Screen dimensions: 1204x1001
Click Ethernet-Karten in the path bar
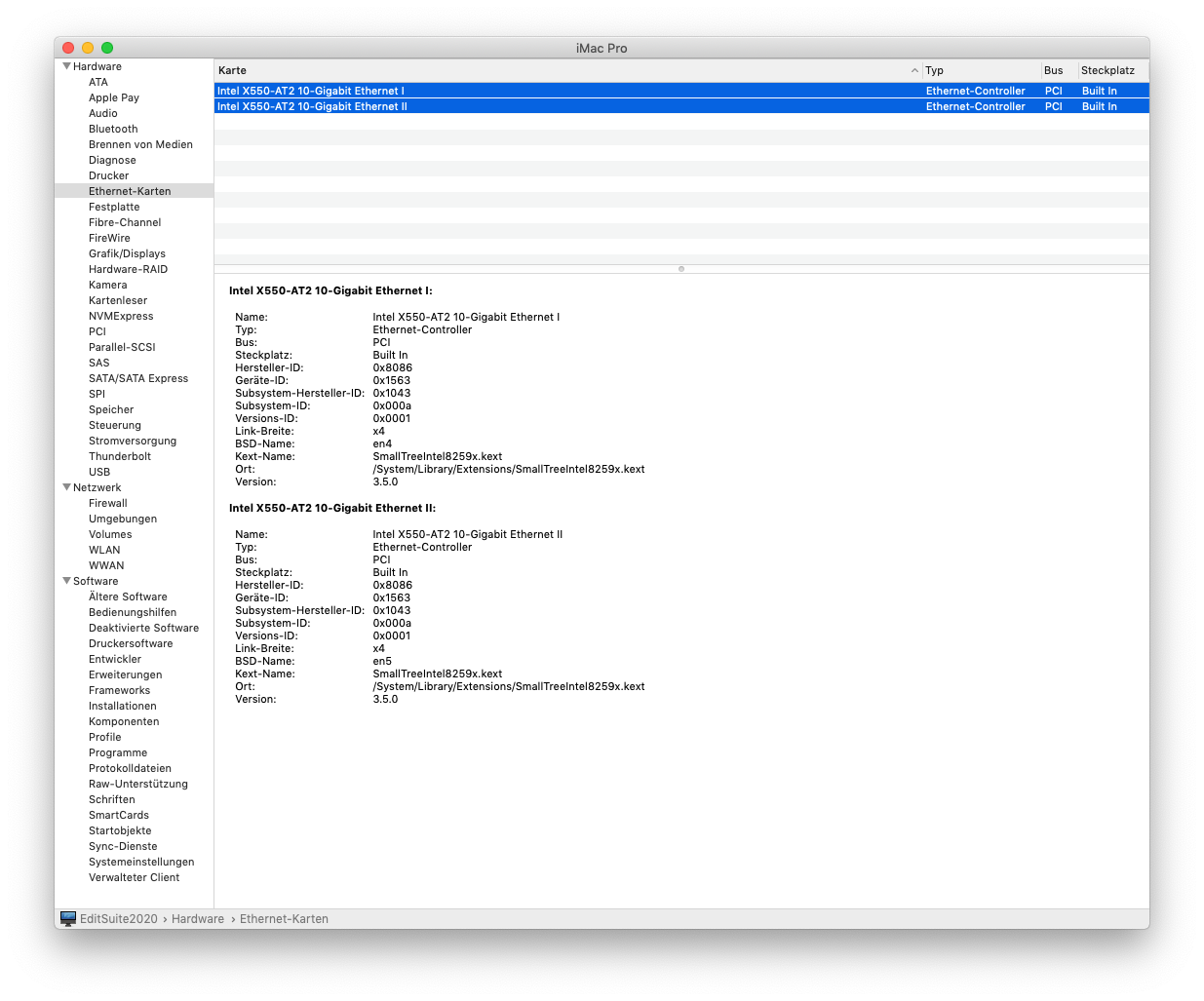(x=284, y=918)
